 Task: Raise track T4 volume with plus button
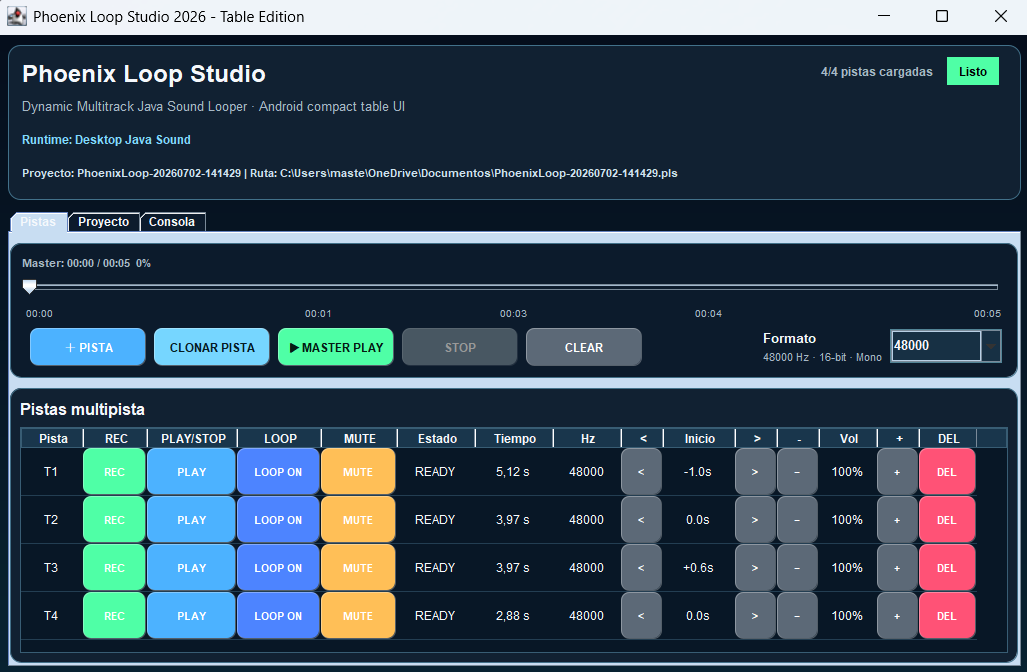click(x=897, y=616)
